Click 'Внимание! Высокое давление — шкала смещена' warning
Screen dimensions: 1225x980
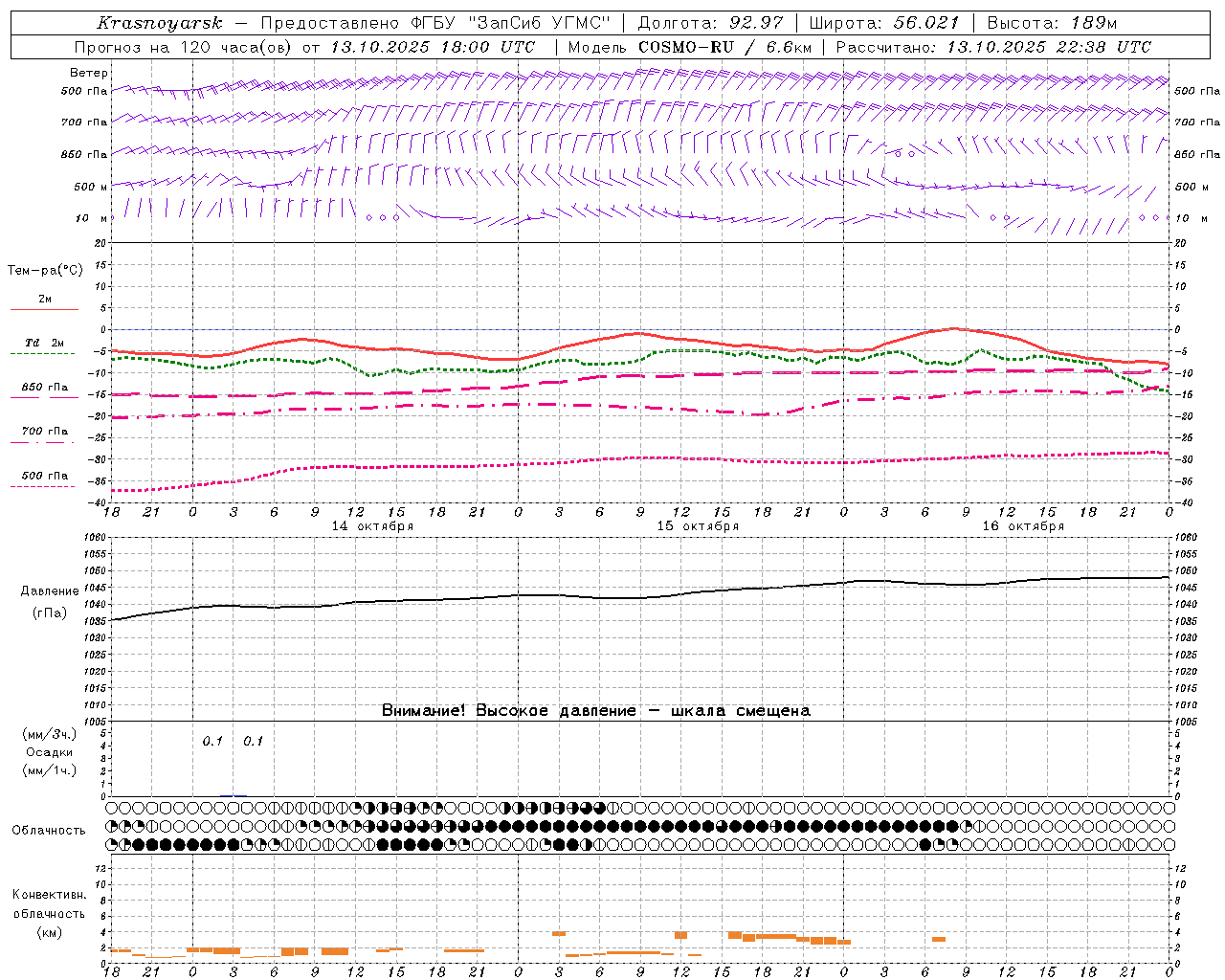(595, 710)
